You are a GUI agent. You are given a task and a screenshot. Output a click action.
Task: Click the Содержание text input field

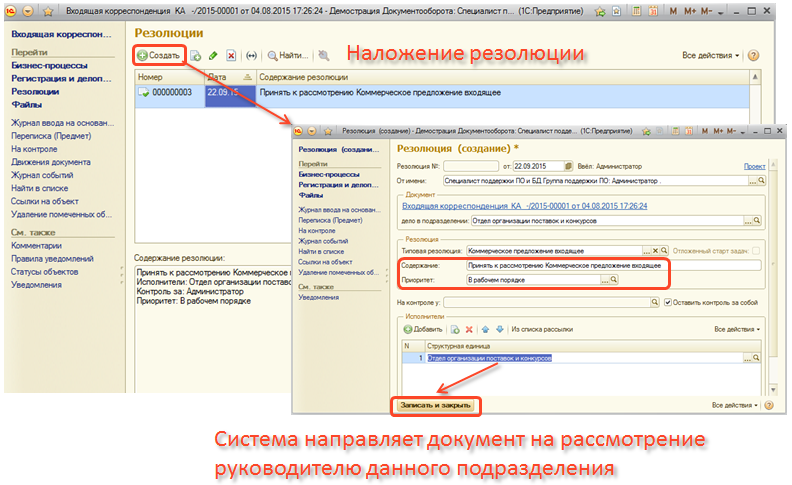(613, 266)
